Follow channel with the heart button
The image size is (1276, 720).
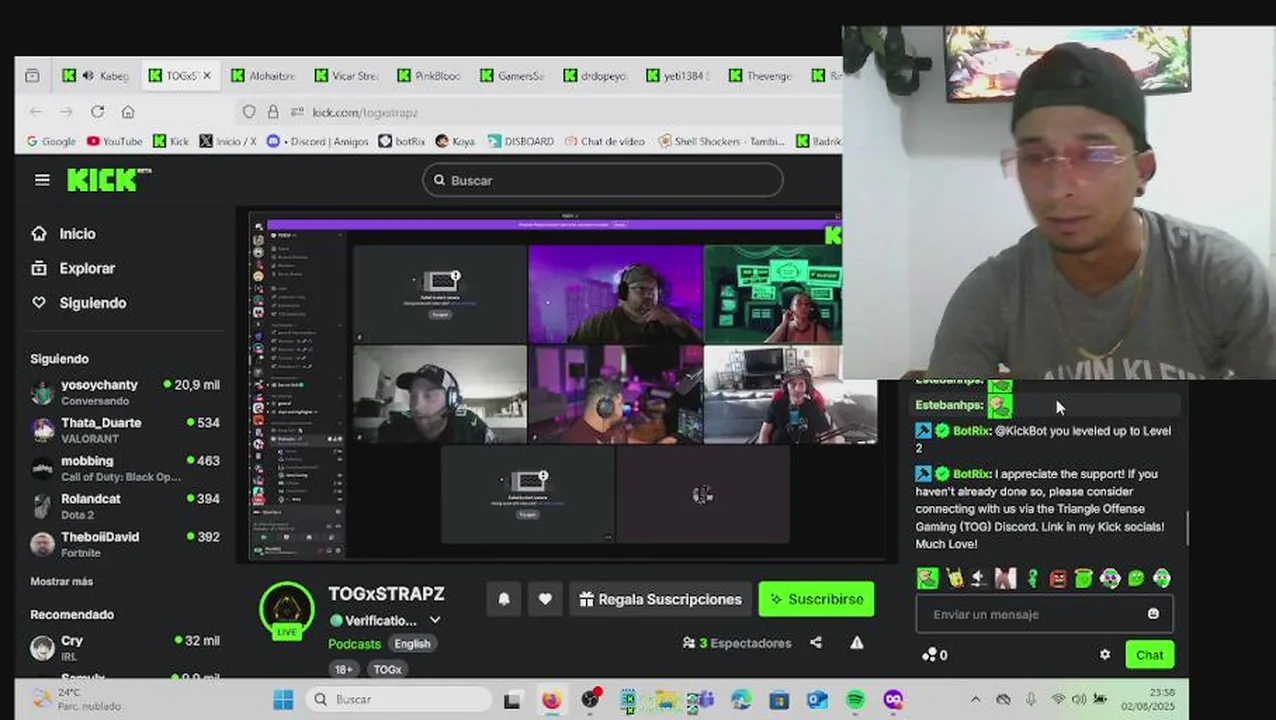pos(545,599)
